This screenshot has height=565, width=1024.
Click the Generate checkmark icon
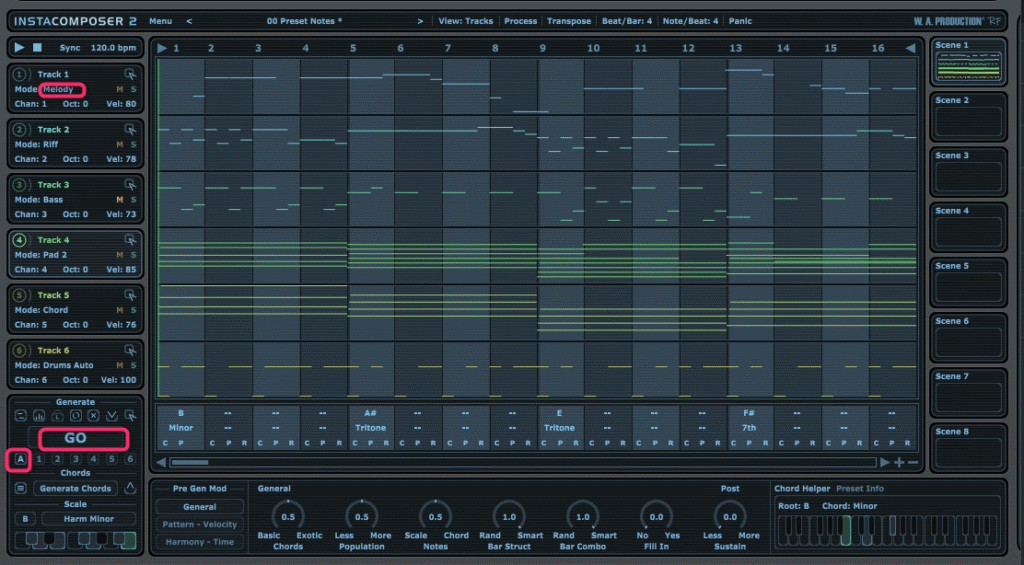[112, 415]
